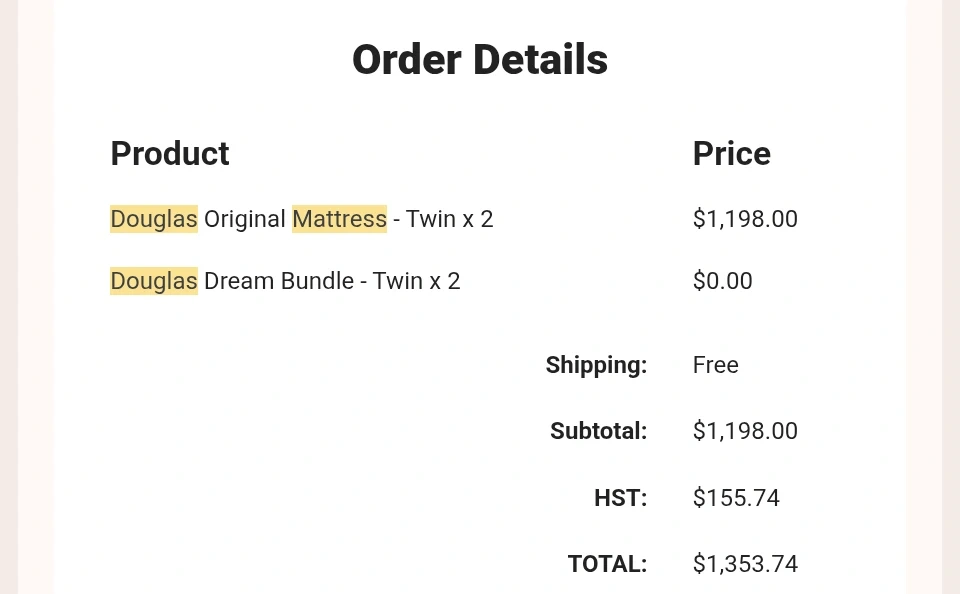Click the Free shipping value
960x594 pixels.
(715, 365)
